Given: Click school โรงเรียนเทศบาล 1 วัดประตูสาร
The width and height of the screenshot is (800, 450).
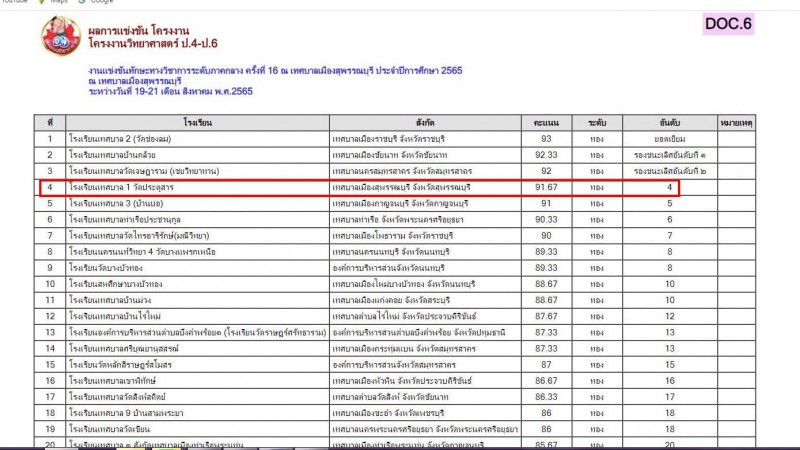Looking at the screenshot, I should pos(121,187).
